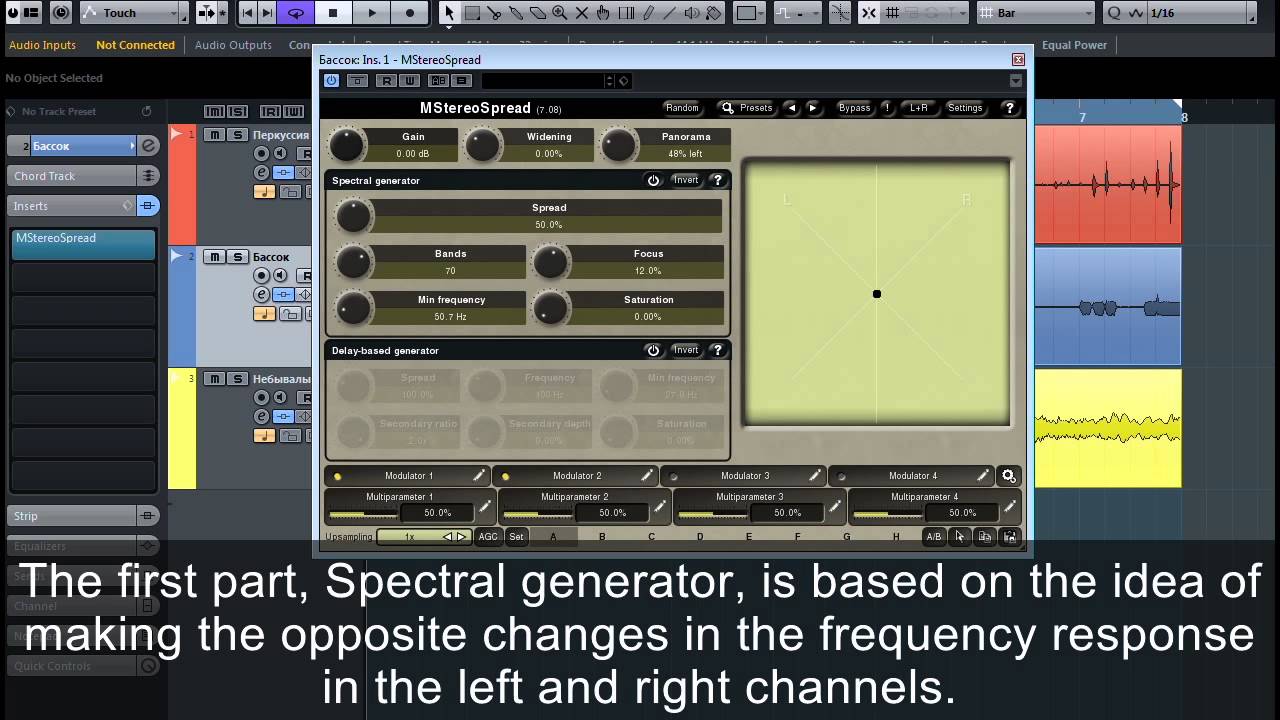The width and height of the screenshot is (1280, 720).
Task: Click Invert in Delay-based generator
Action: tap(686, 350)
